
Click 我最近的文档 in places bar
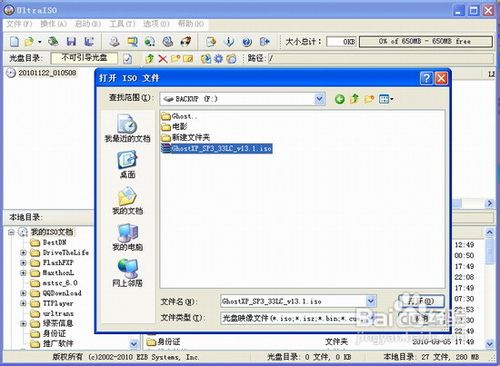(127, 128)
